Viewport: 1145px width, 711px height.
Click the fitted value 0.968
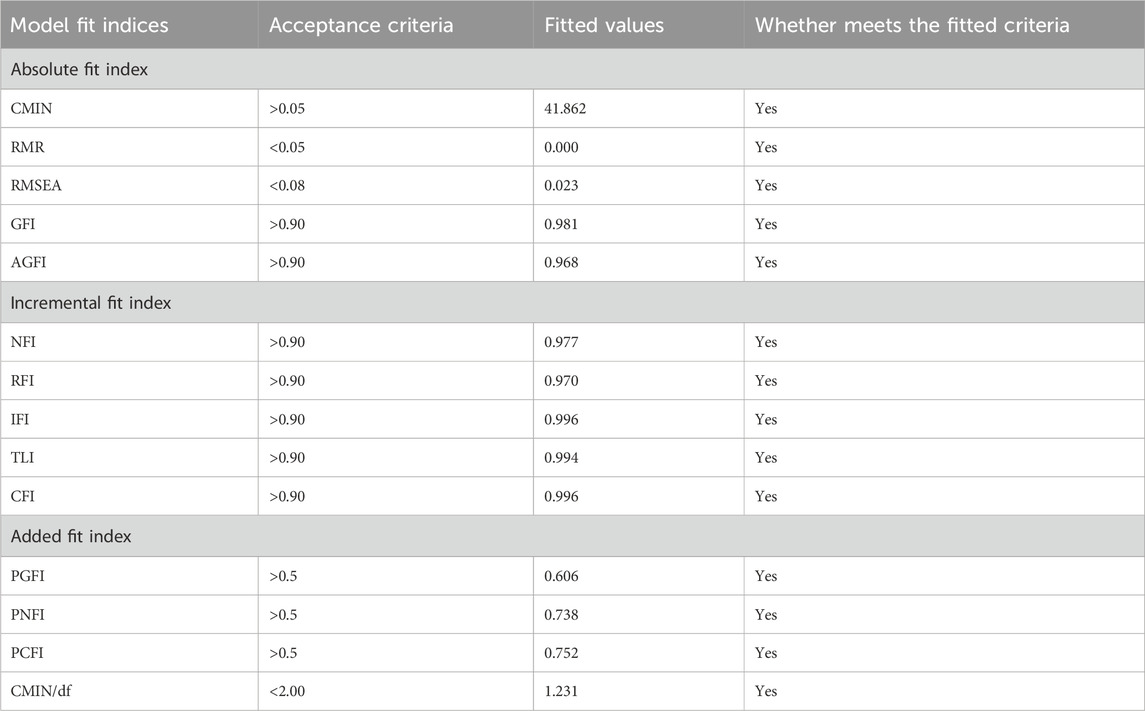point(562,263)
